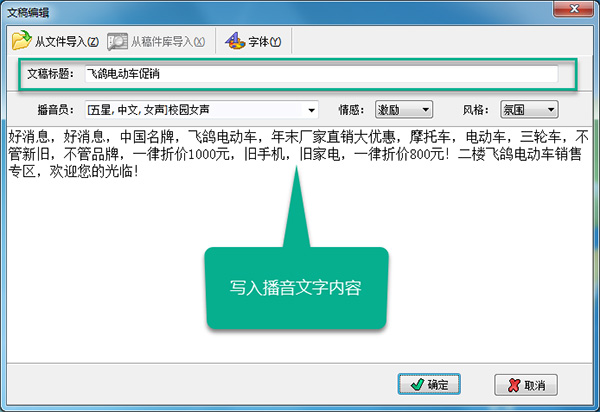Image resolution: width=600 pixels, height=412 pixels.
Task: Cancel with the 取消 button text
Action: [535, 385]
